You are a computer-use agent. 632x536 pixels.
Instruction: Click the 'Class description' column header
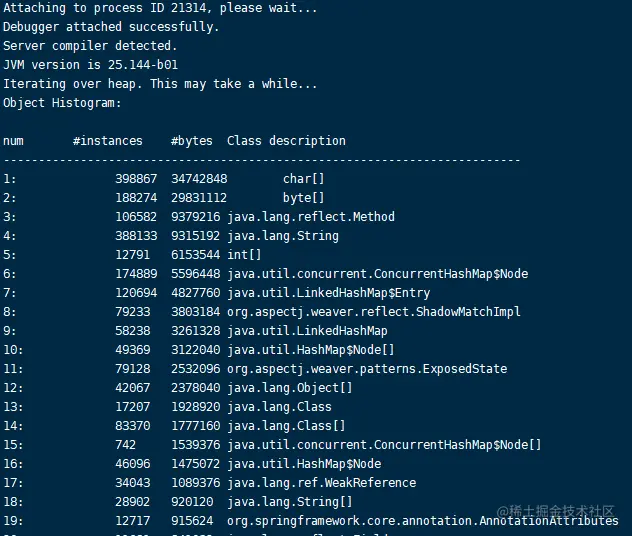tap(286, 141)
